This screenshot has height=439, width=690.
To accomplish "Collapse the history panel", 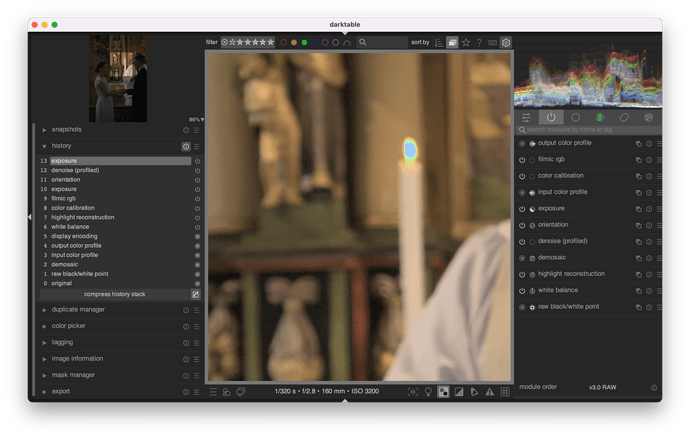I will click(44, 146).
